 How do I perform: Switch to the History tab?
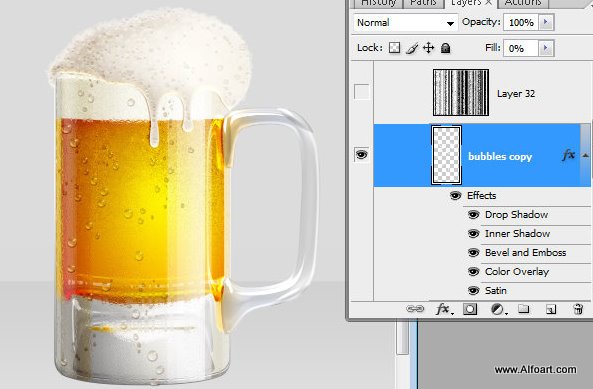click(x=378, y=3)
